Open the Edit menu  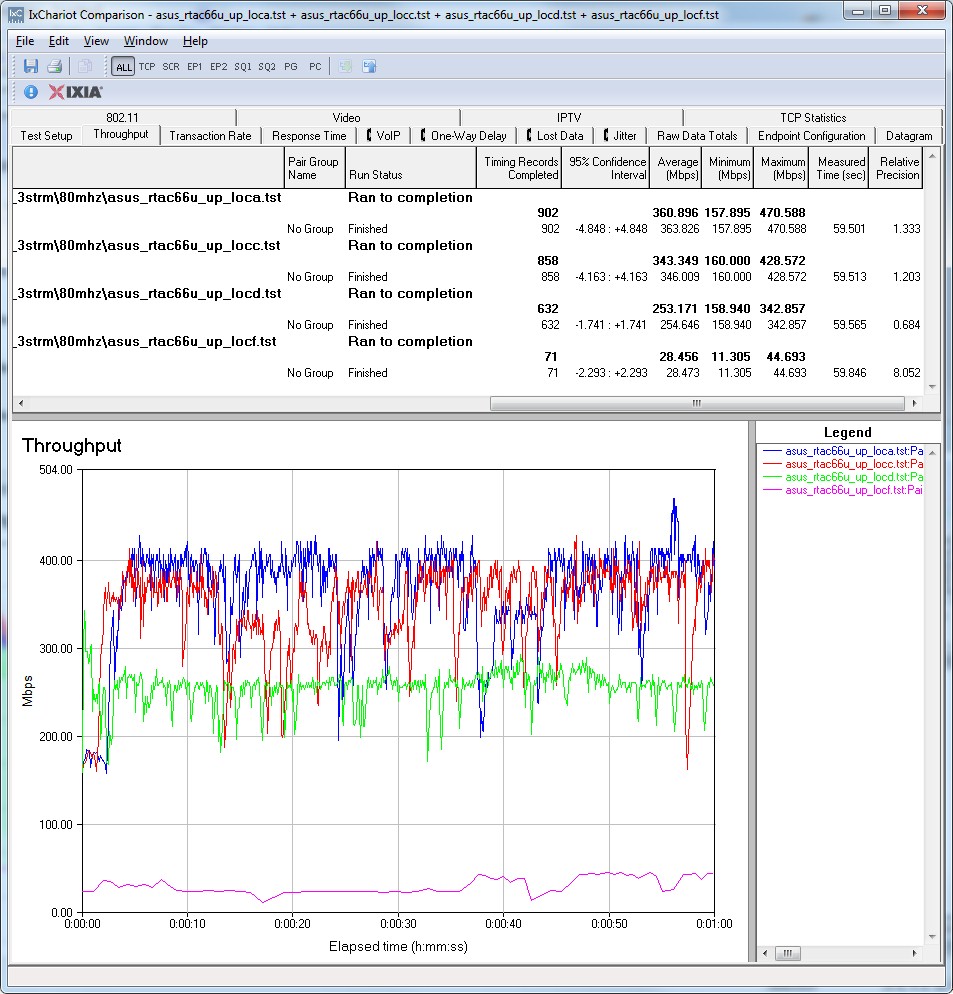coord(58,41)
